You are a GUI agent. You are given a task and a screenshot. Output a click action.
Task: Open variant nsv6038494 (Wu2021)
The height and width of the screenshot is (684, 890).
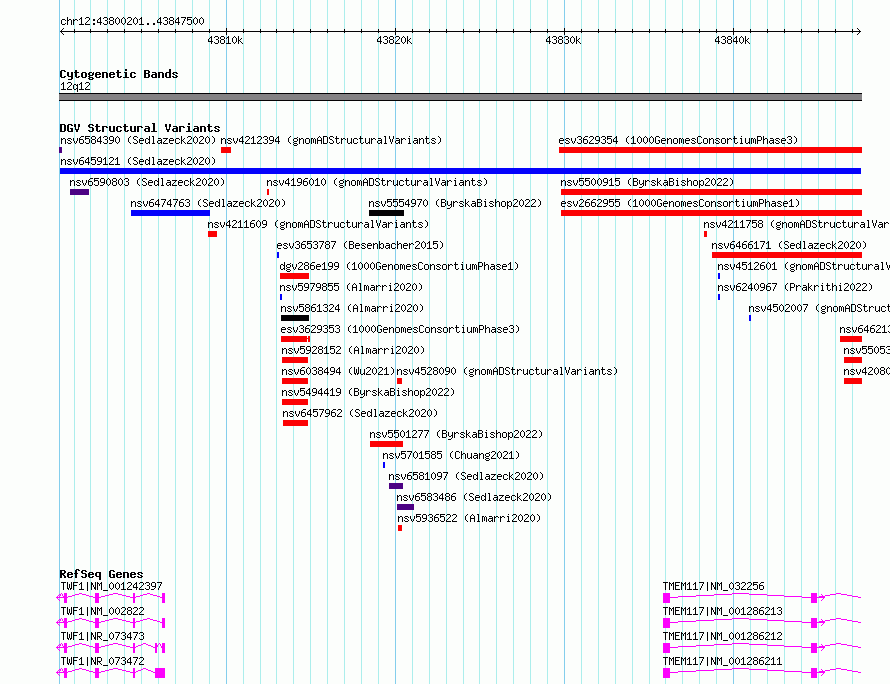(x=338, y=371)
